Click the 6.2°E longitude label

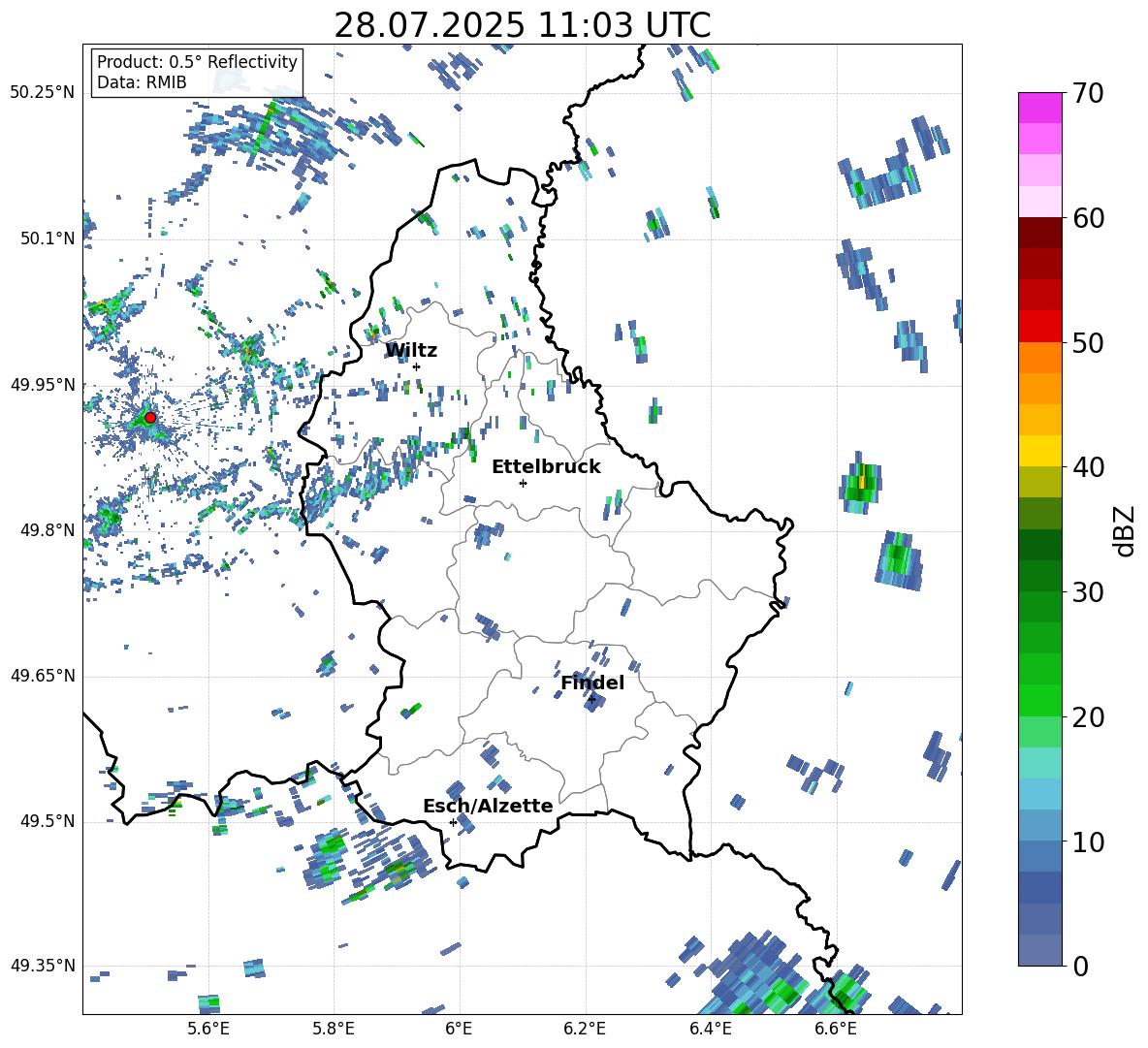(x=585, y=1030)
